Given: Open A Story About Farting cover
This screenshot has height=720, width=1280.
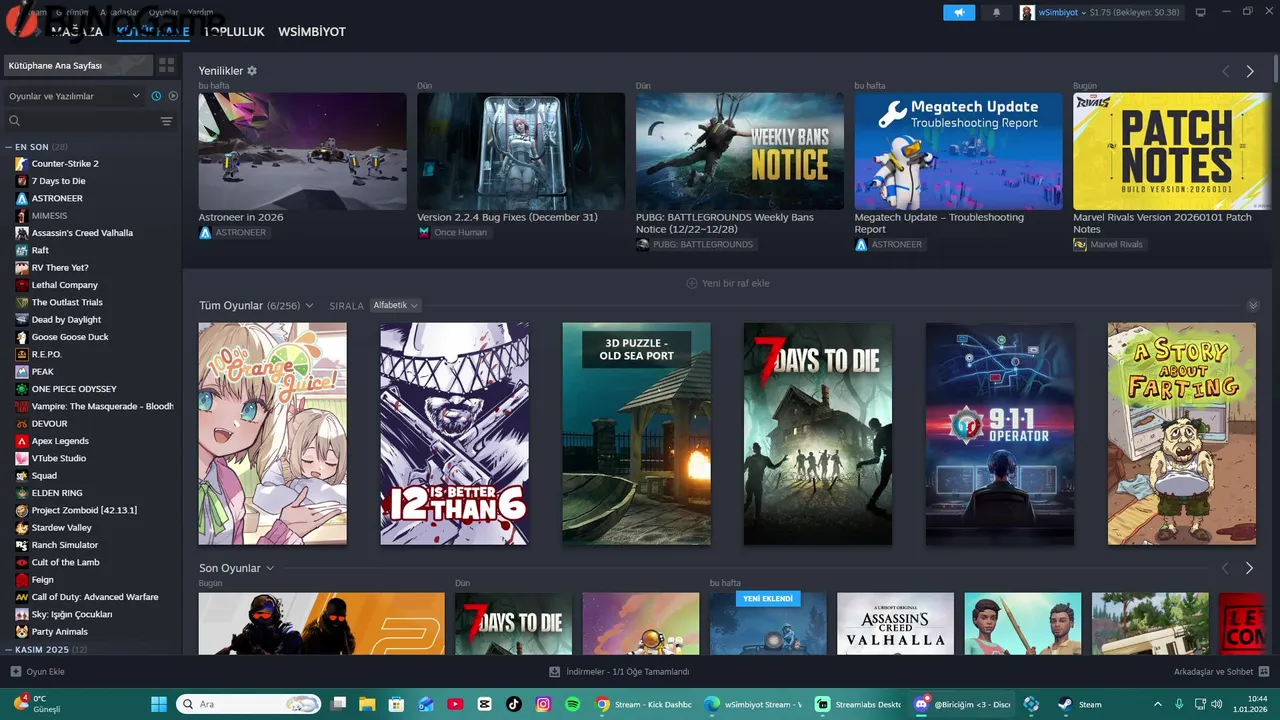Looking at the screenshot, I should click(x=1182, y=434).
